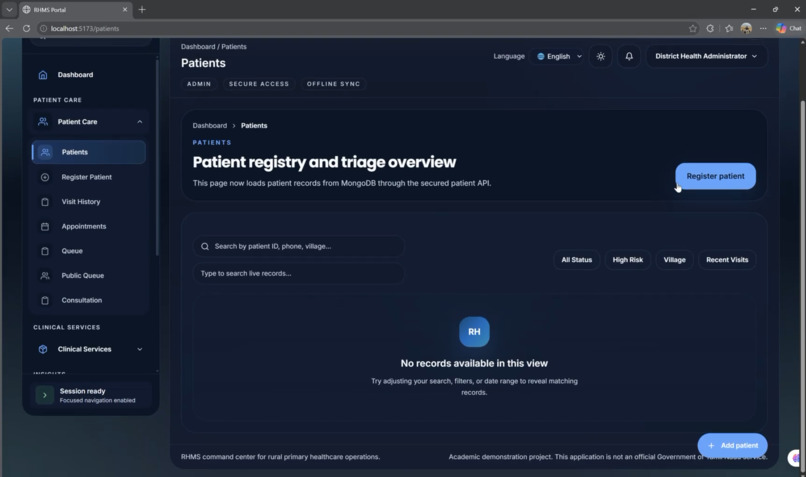Screen dimensions: 806x477
Task: Reload the page with refresh icon
Action: (x=26, y=29)
